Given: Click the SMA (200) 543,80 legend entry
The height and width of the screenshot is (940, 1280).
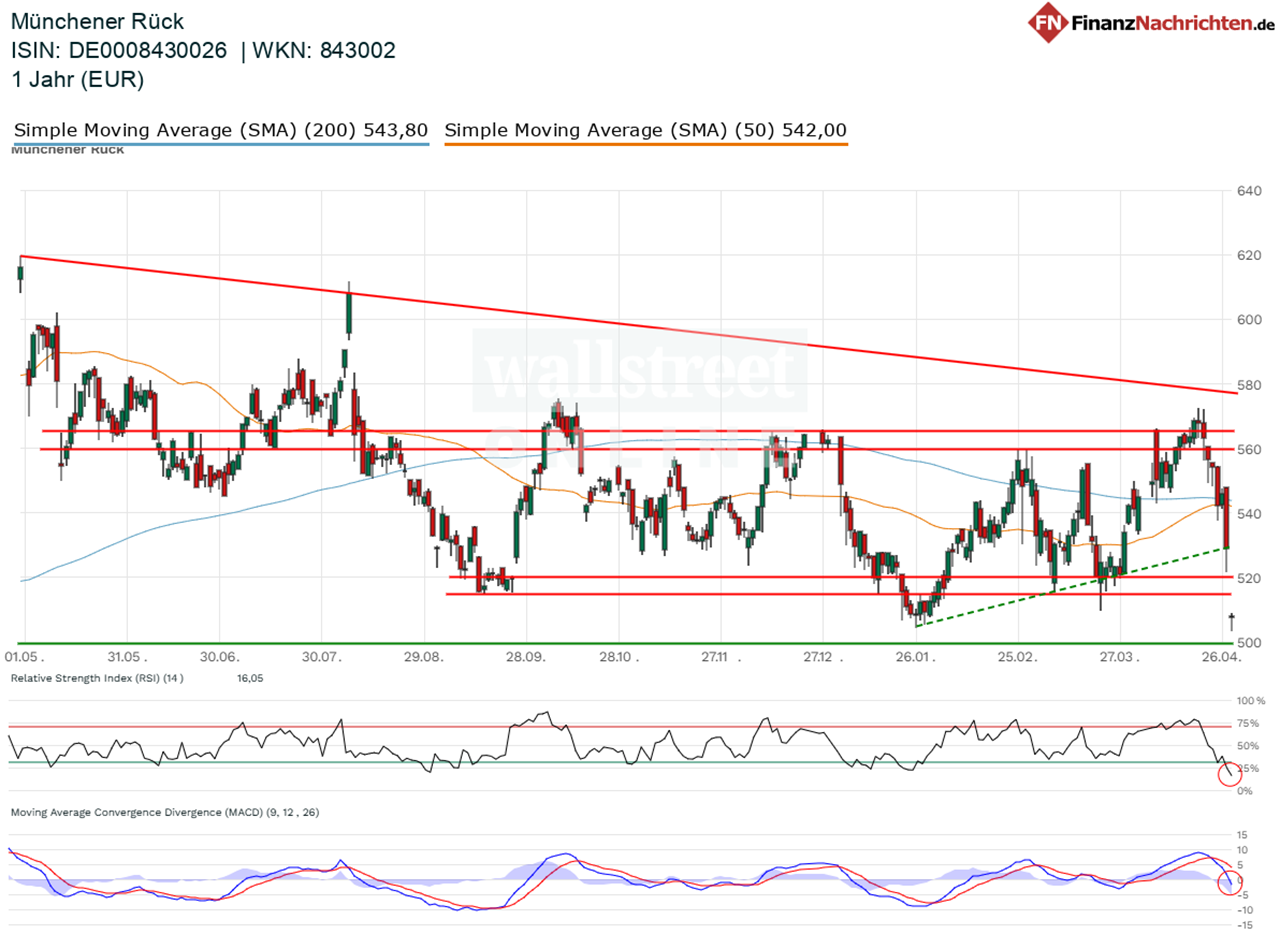Looking at the screenshot, I should [221, 130].
